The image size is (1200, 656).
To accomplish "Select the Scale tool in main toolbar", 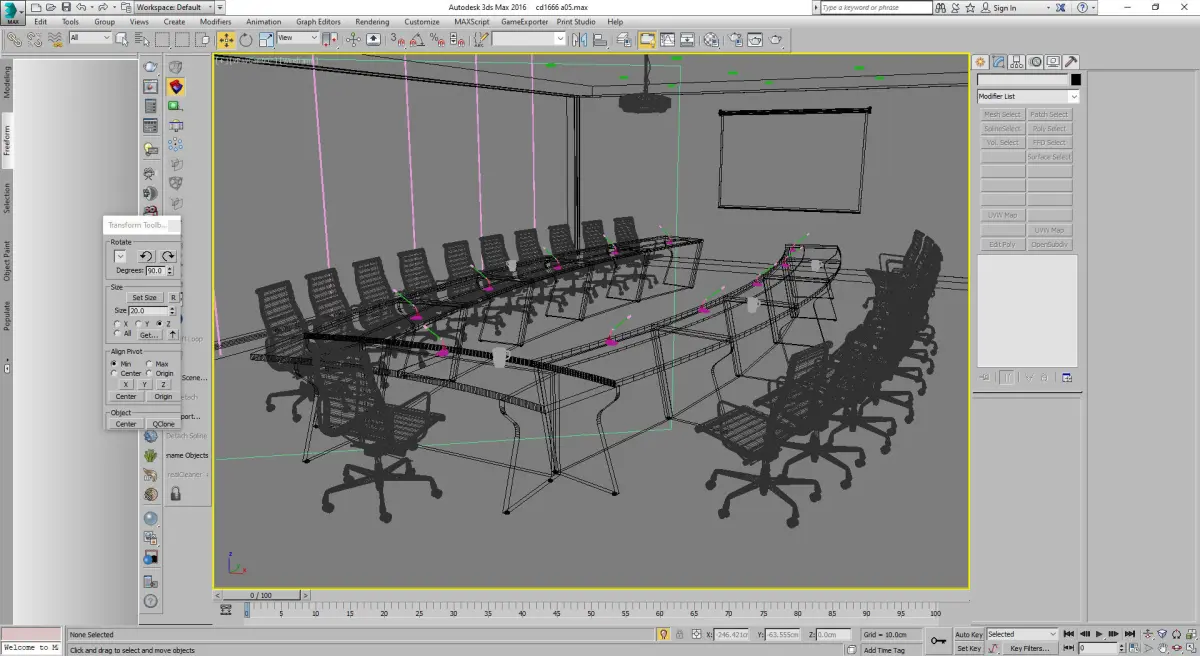I will point(266,40).
